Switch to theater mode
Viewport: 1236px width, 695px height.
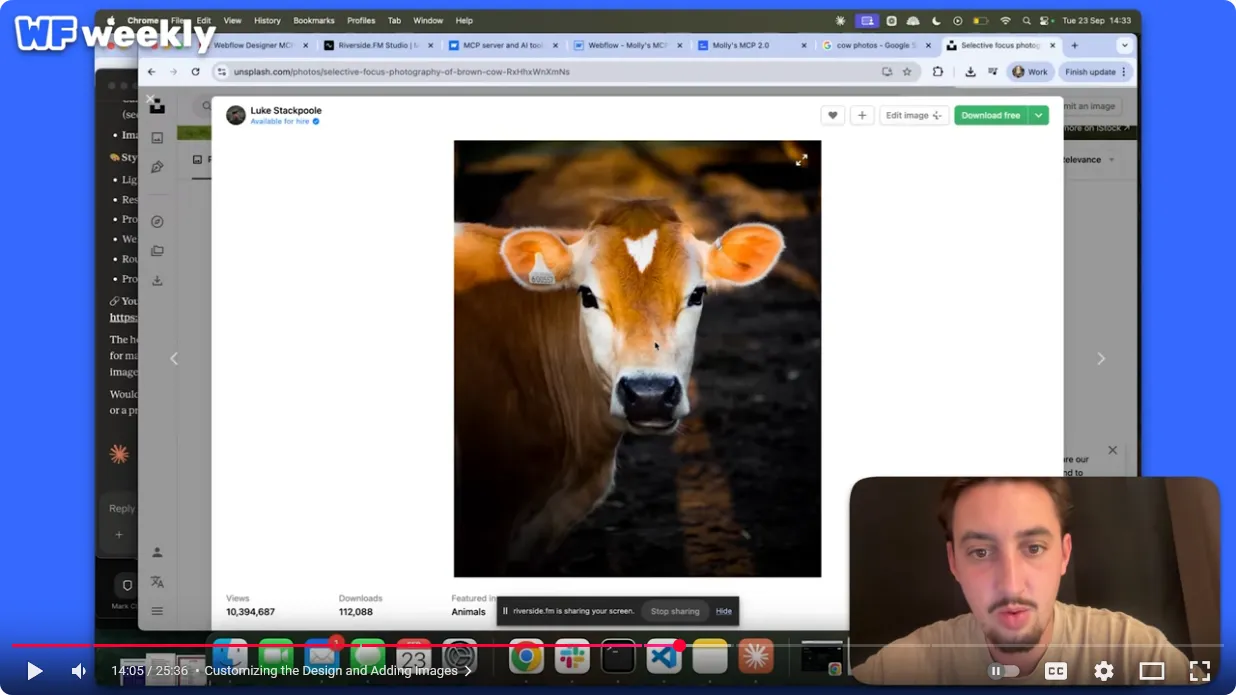click(1152, 671)
